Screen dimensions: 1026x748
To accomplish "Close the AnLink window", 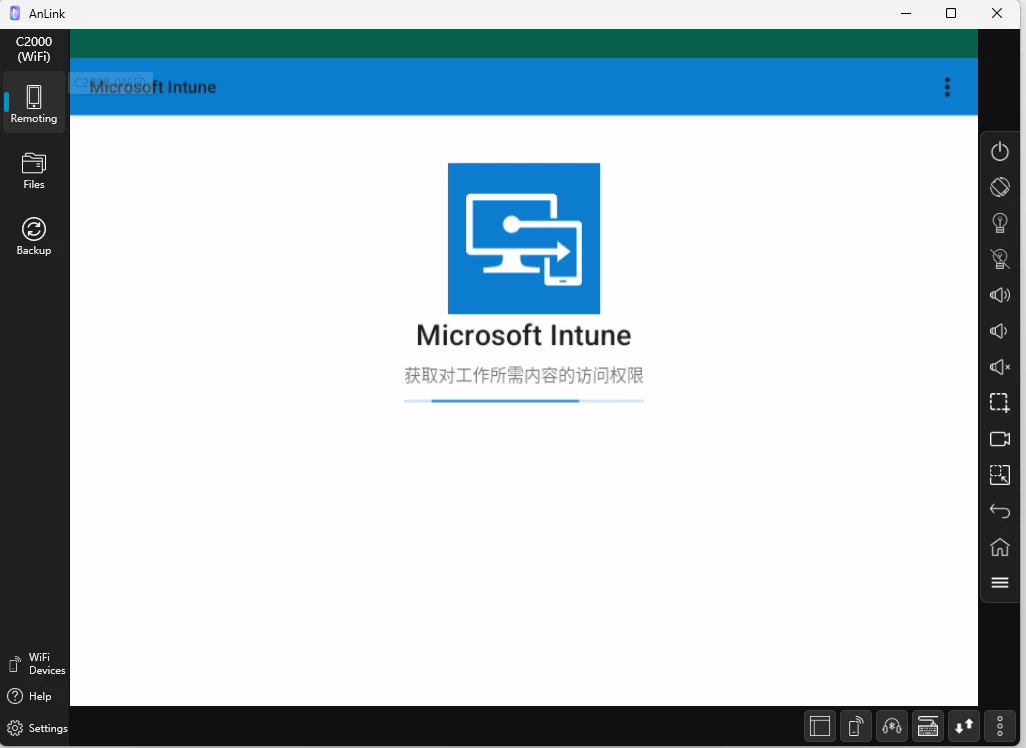I will click(997, 13).
